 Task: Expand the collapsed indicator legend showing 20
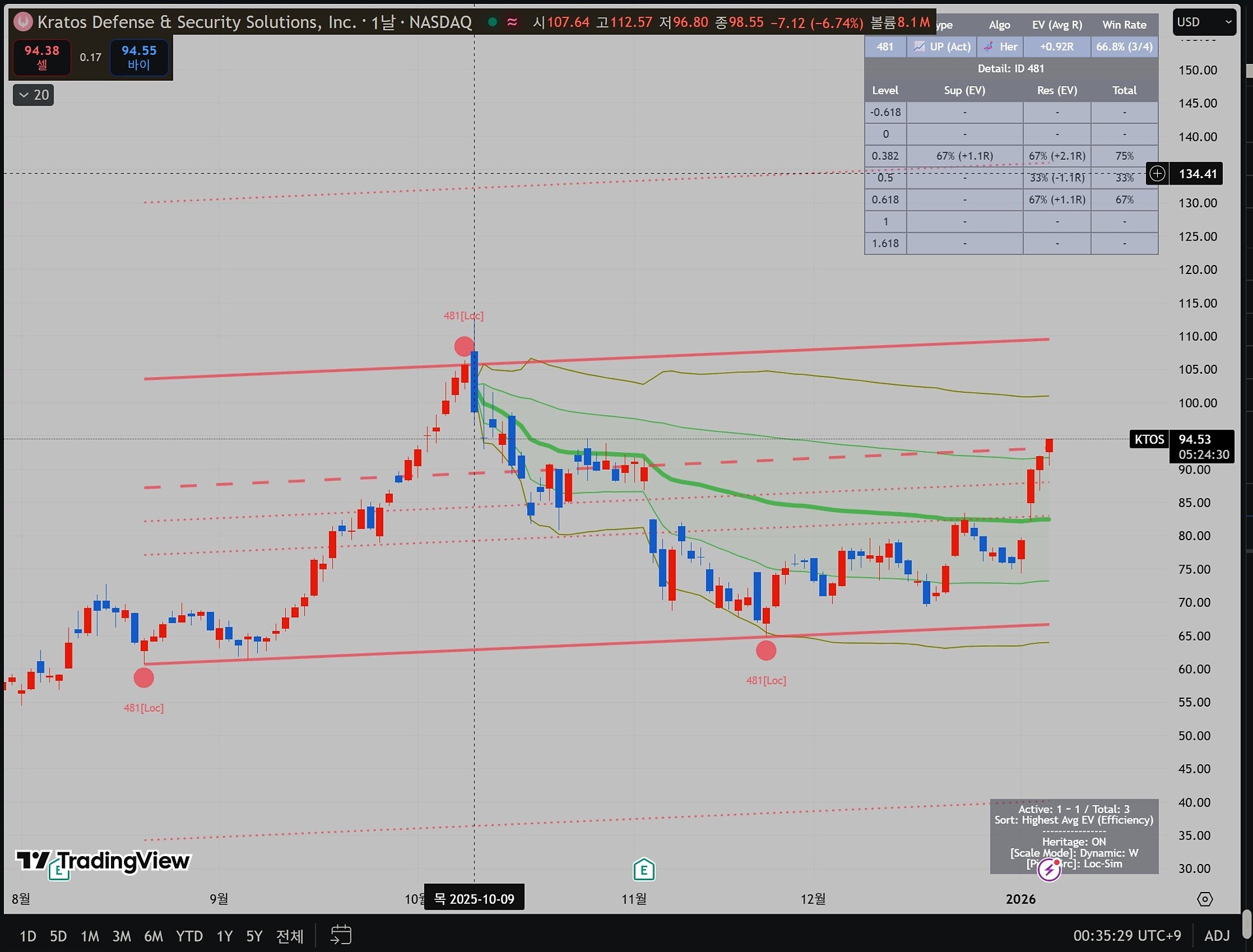[x=33, y=95]
